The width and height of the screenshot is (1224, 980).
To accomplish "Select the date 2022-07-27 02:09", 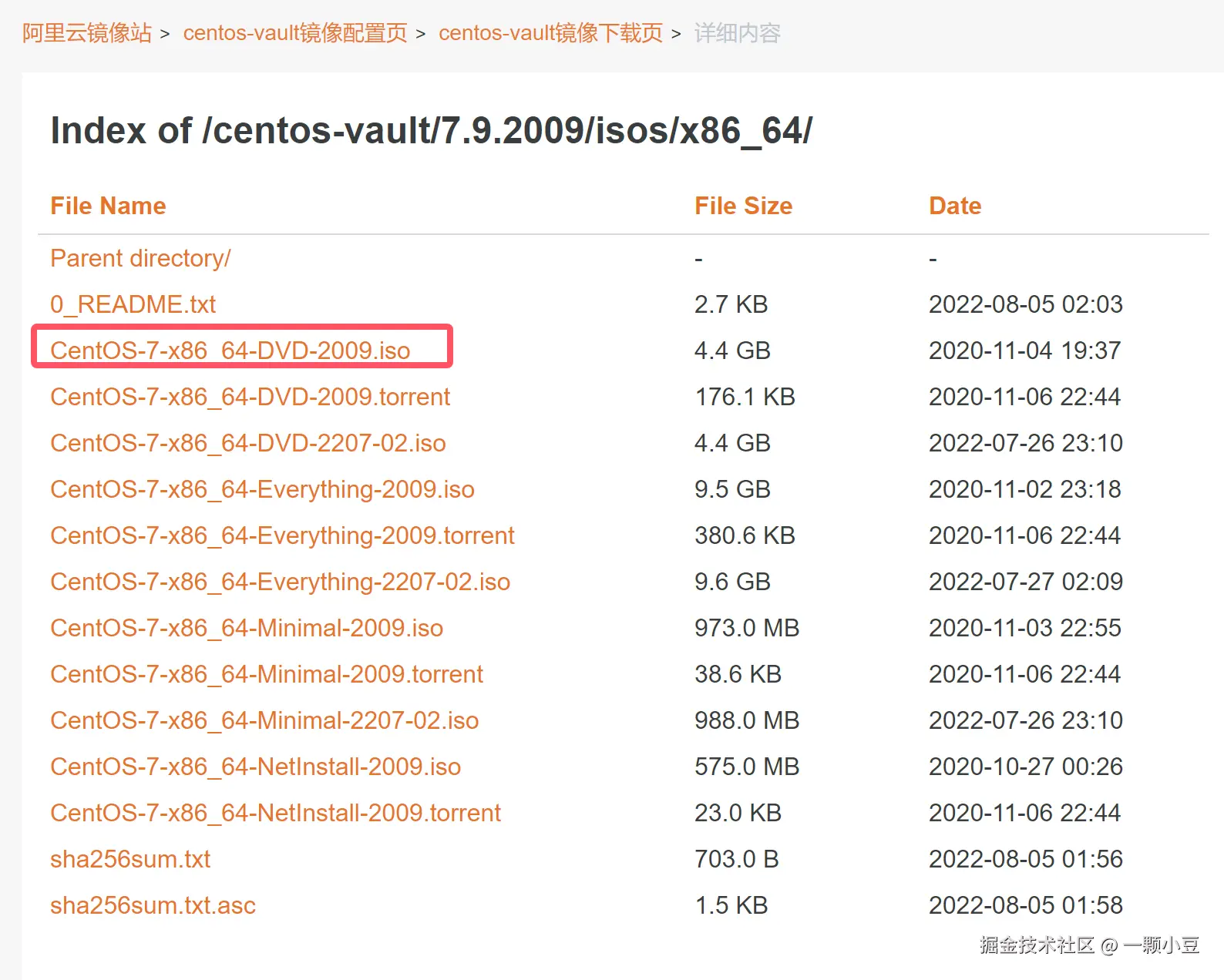I will point(1025,582).
